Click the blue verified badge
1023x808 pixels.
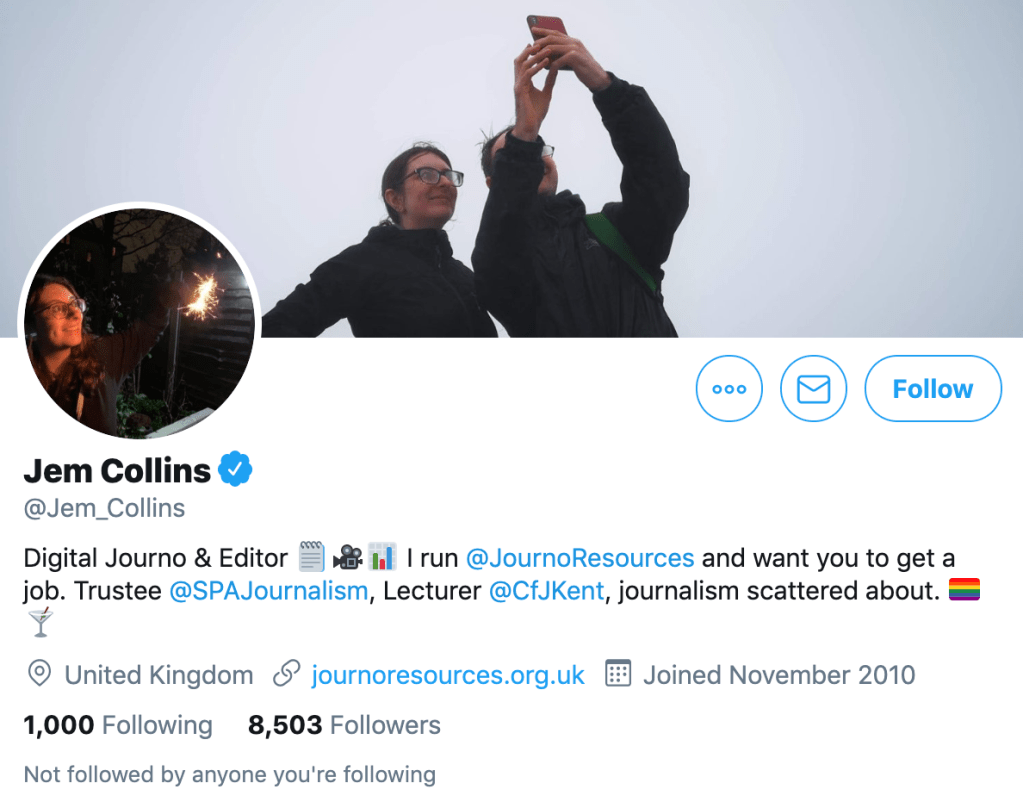coord(235,469)
